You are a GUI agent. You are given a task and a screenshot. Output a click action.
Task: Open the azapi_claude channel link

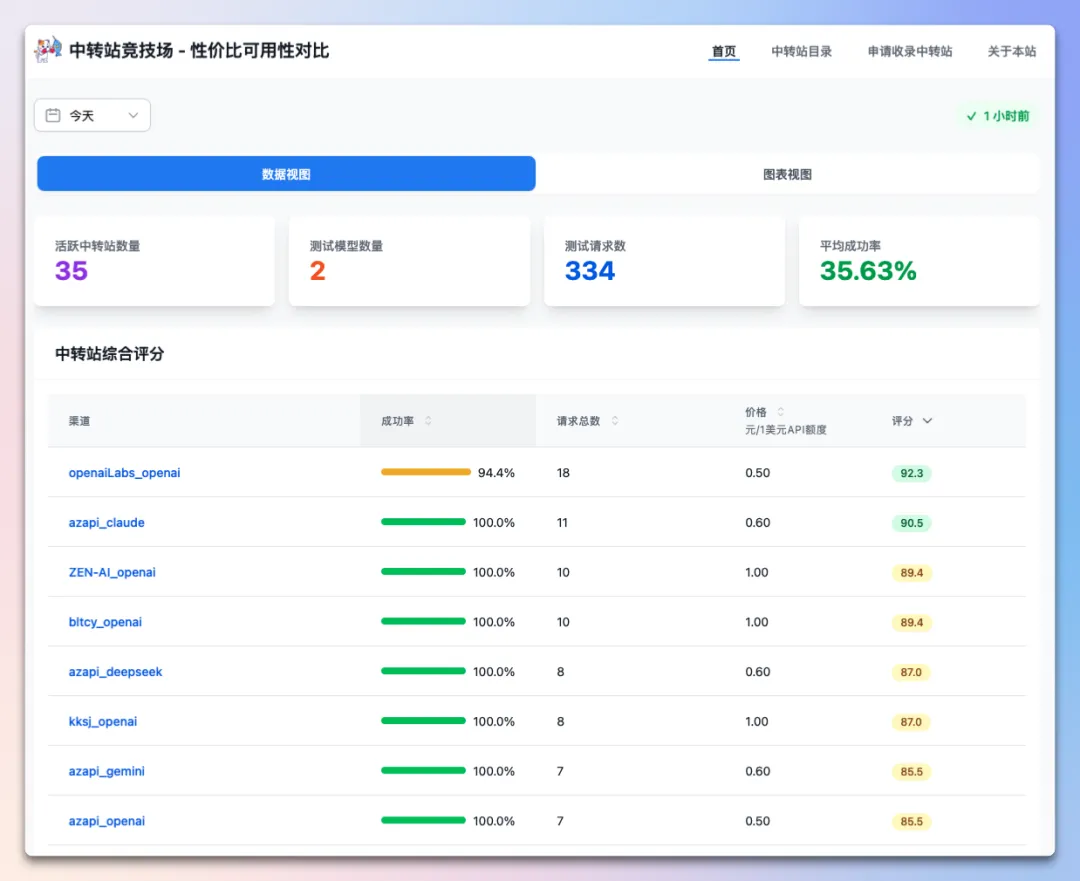tap(106, 522)
